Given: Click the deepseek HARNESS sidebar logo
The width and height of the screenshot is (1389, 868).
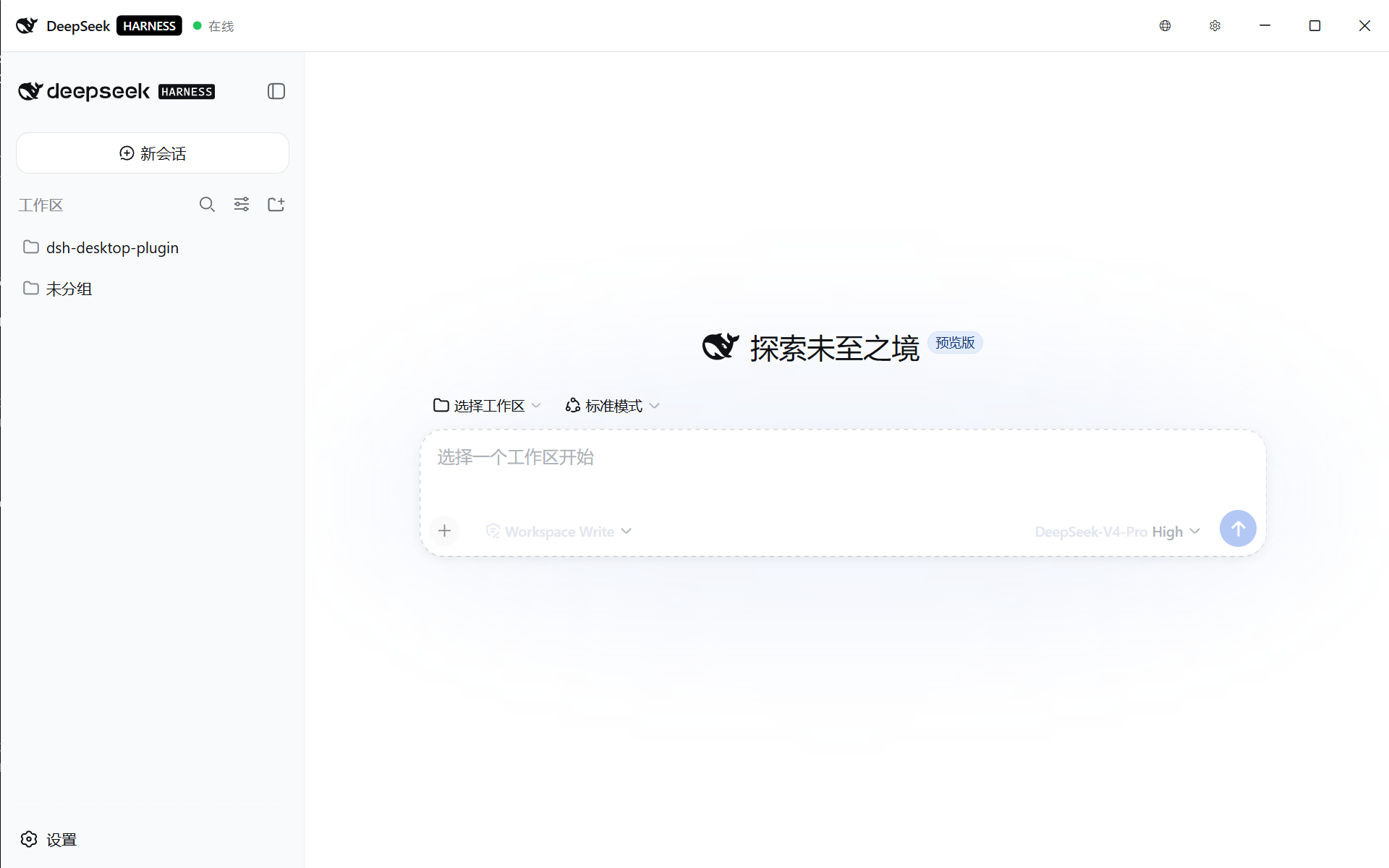Looking at the screenshot, I should click(116, 91).
